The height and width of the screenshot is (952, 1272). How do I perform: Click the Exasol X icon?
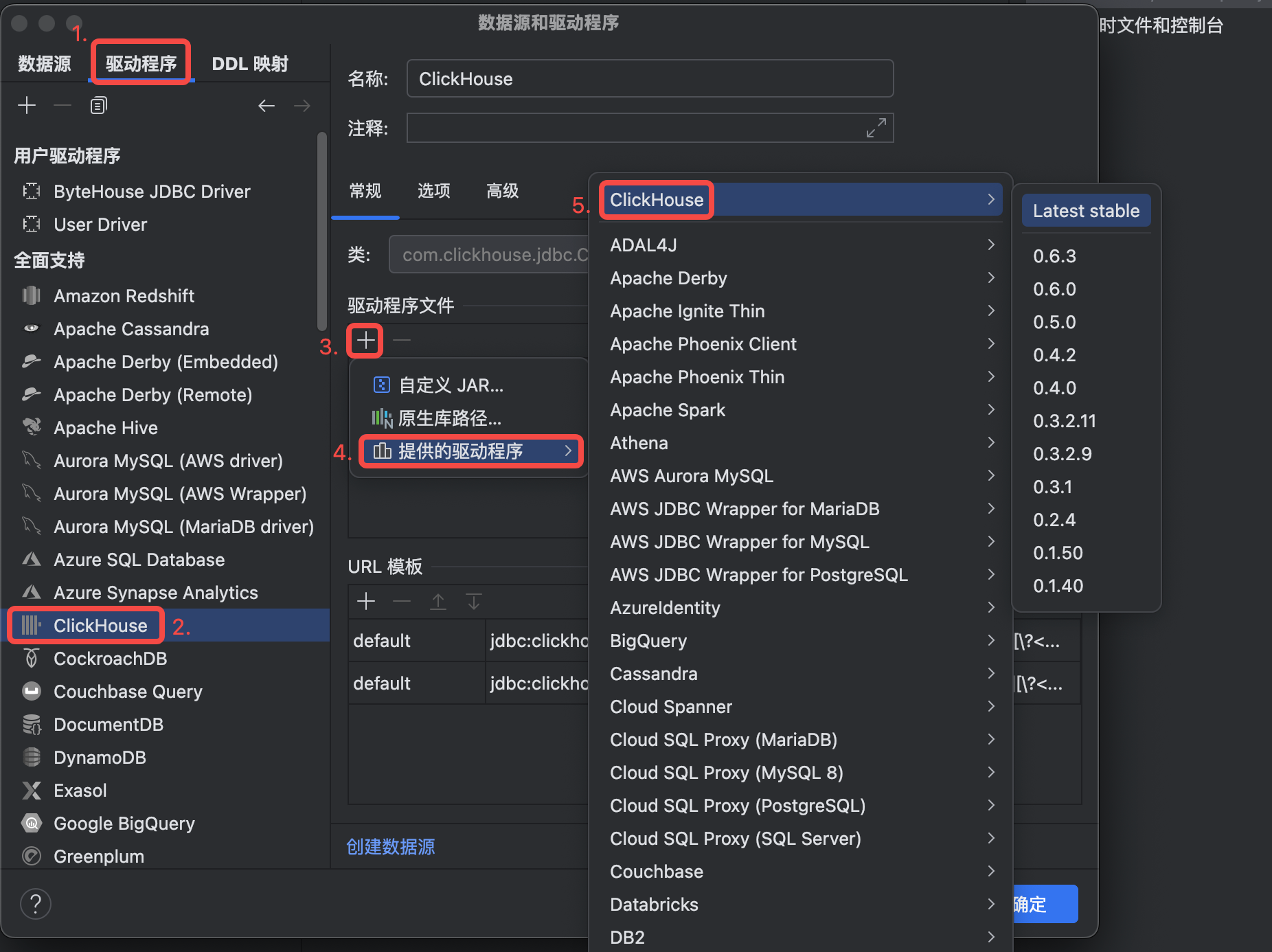[32, 790]
